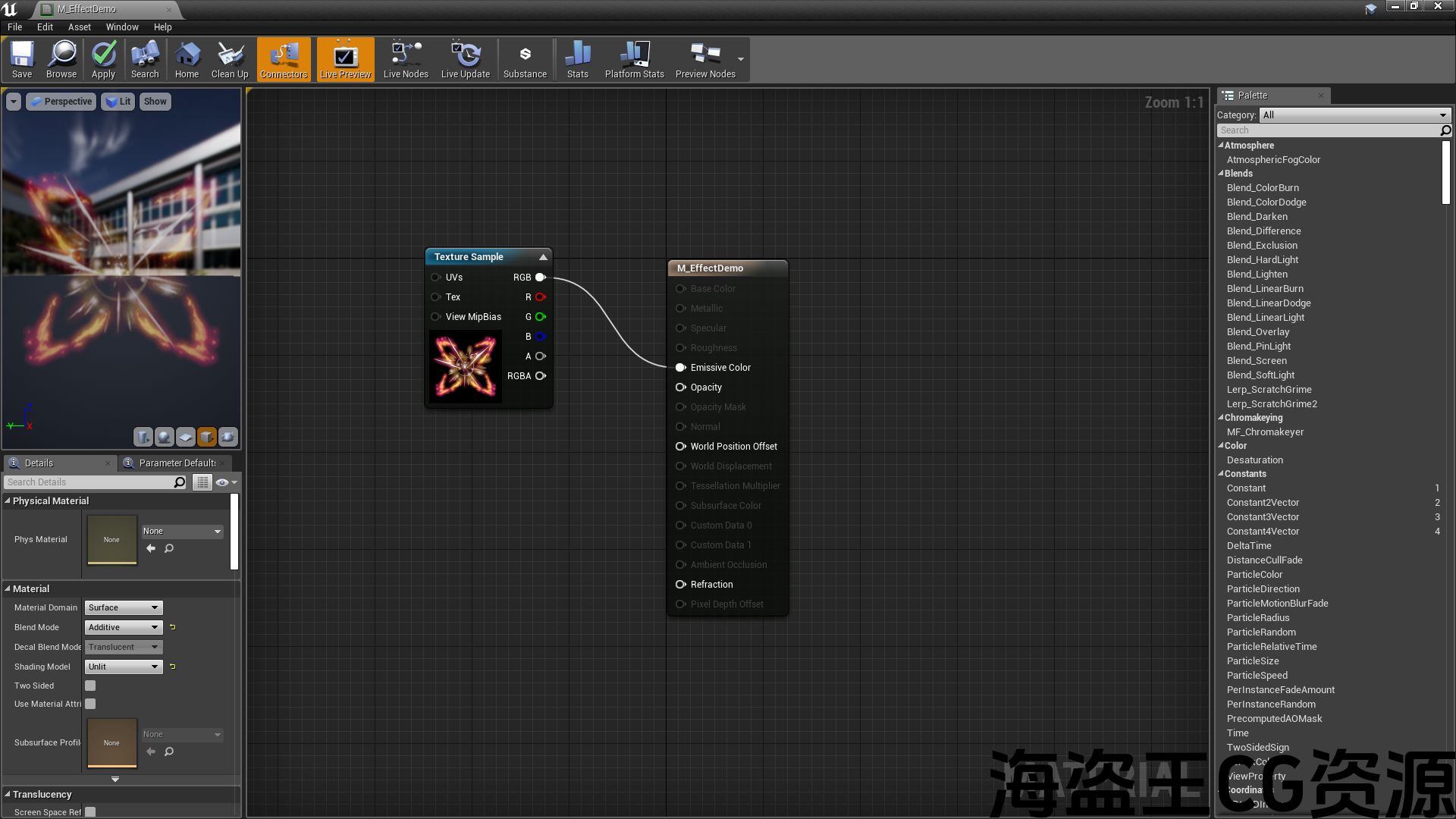Viewport: 1456px width, 819px height.
Task: Toggle the Live Preview toolbar button
Action: pyautogui.click(x=345, y=59)
